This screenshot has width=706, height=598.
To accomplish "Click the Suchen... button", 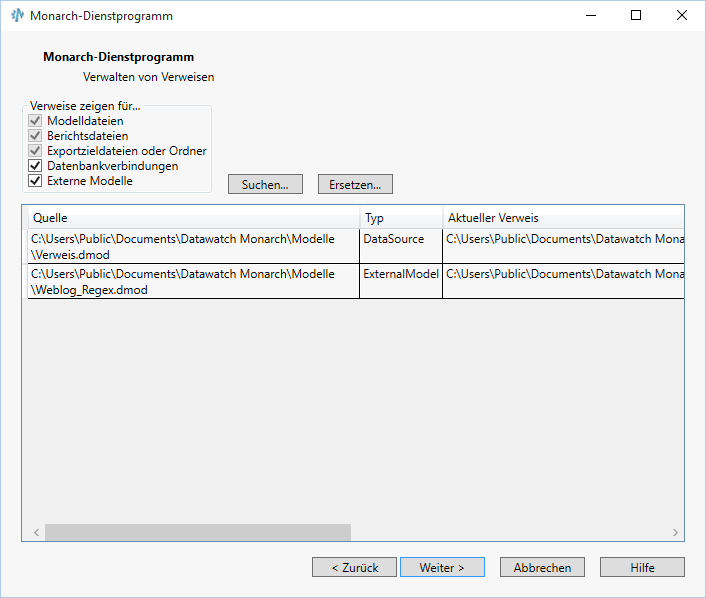I will pyautogui.click(x=265, y=185).
